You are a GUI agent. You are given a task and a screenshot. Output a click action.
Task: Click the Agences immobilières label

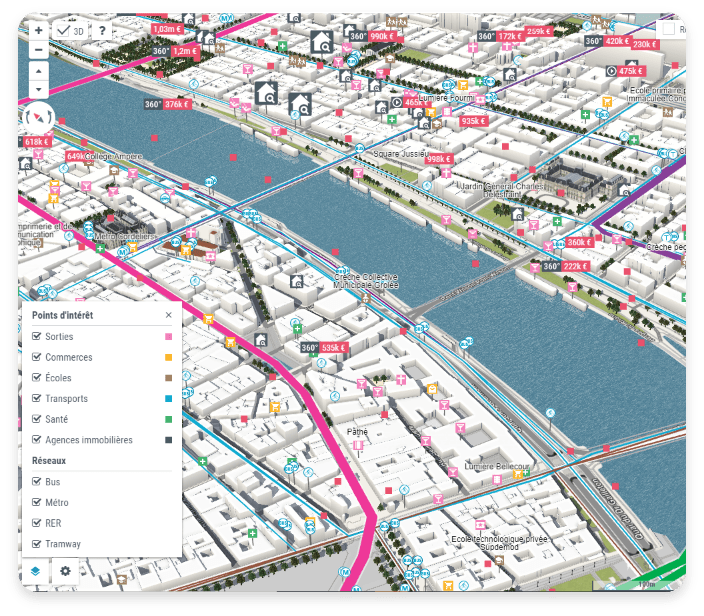click(x=89, y=440)
